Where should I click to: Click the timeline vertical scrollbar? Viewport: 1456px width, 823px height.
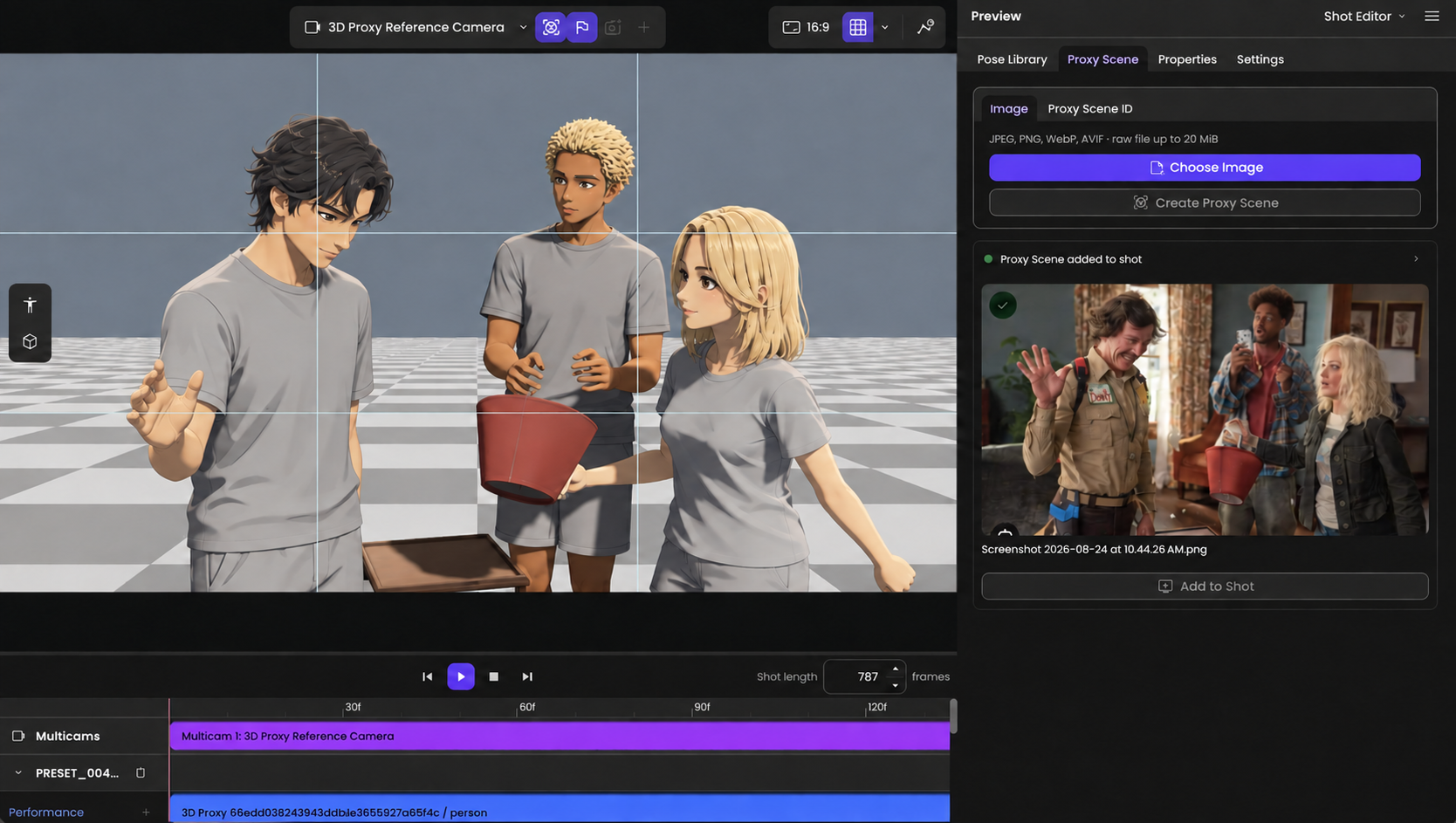tap(953, 717)
